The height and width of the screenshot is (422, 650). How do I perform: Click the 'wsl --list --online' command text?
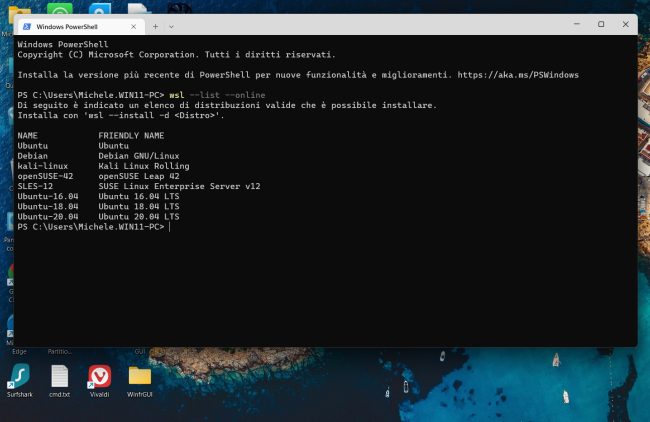tap(217, 95)
